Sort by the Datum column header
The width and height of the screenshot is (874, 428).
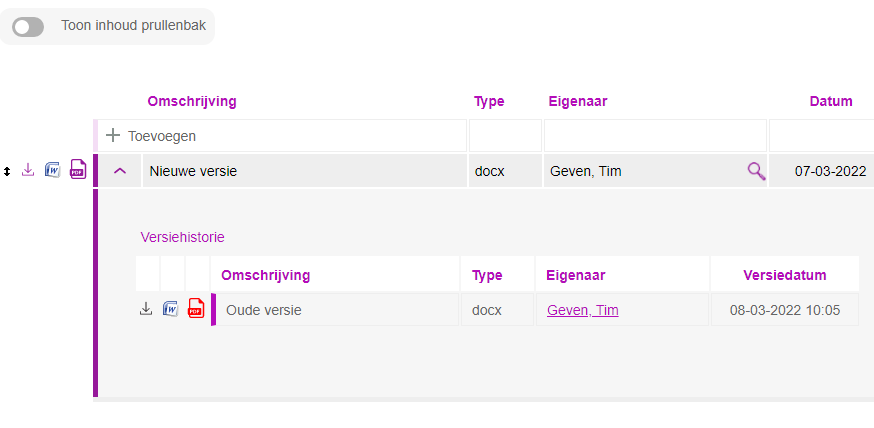pyautogui.click(x=831, y=101)
